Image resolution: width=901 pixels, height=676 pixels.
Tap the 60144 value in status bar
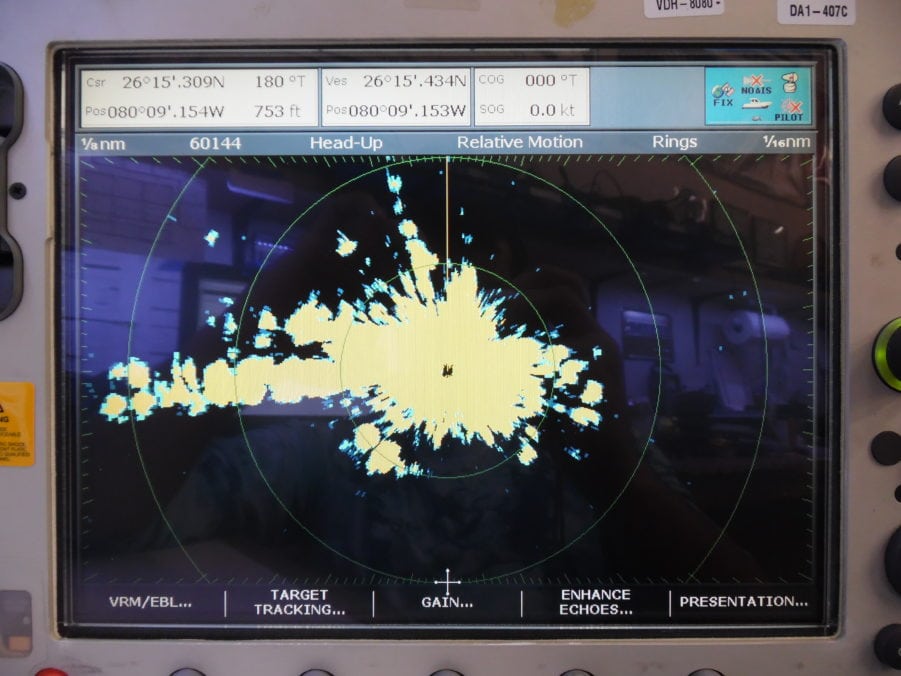point(215,143)
